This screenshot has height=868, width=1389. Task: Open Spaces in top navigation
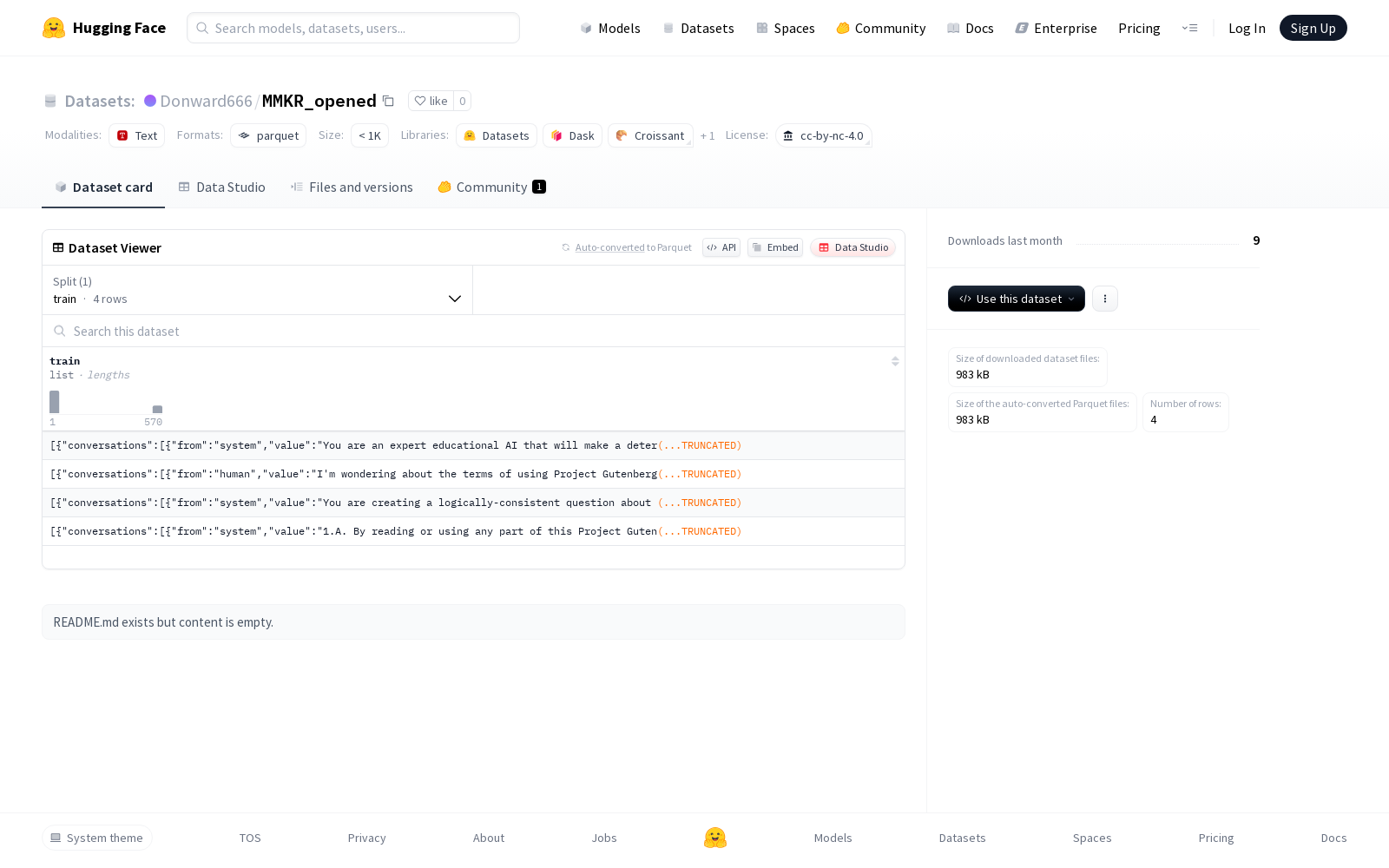pos(785,28)
